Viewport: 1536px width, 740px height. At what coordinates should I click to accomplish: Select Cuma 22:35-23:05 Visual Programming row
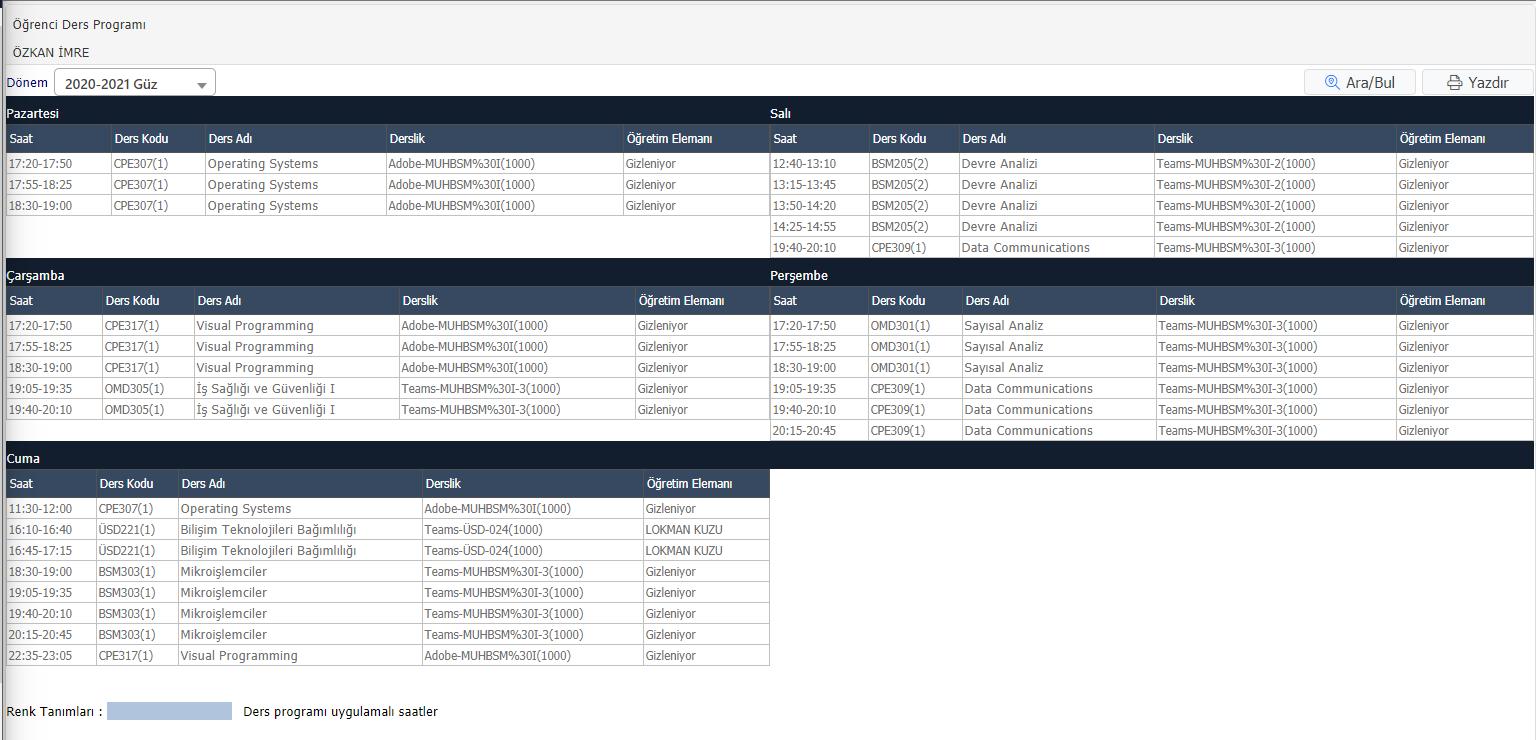click(x=238, y=656)
